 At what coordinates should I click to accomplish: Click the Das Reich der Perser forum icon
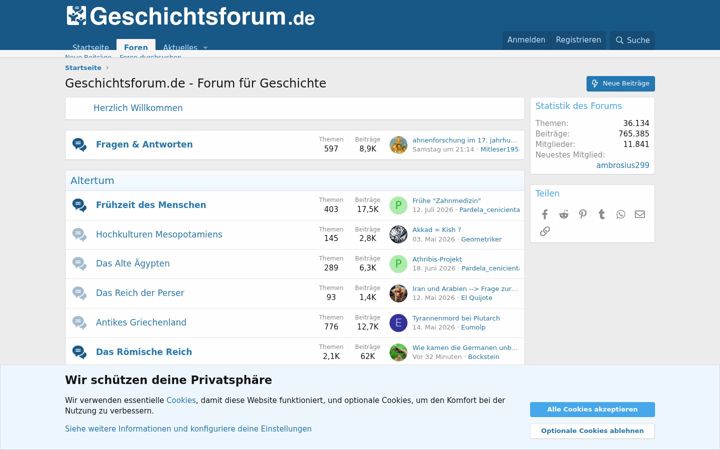(x=79, y=293)
